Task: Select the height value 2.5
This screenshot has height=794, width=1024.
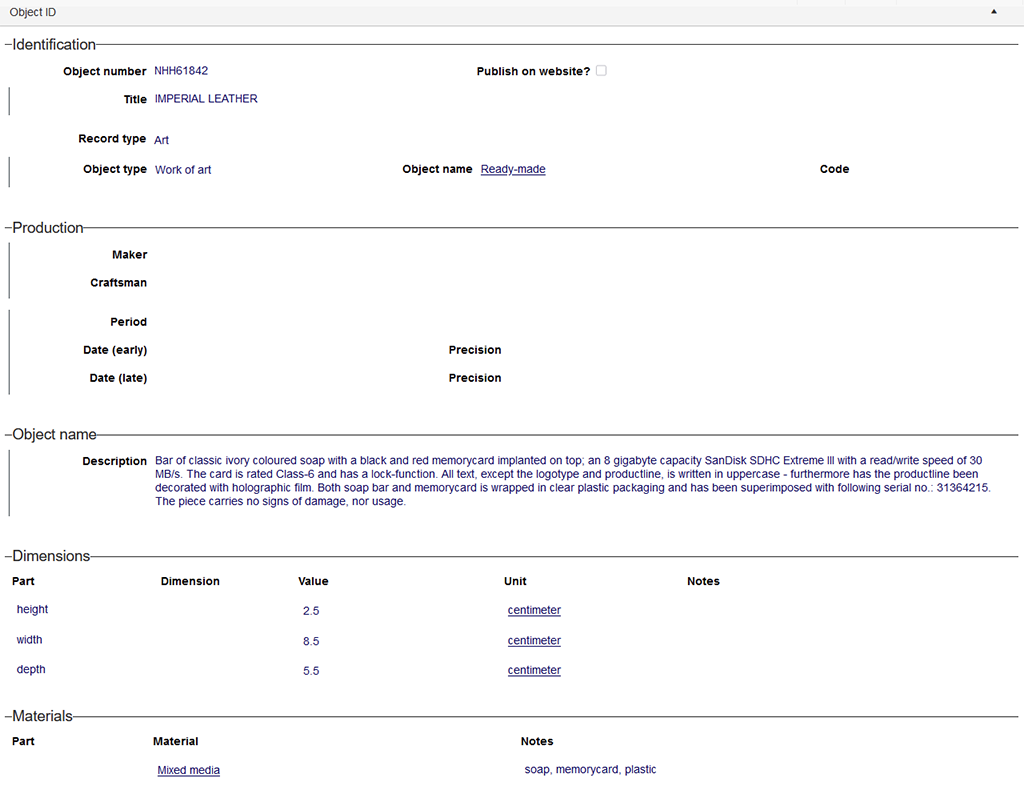Action: [311, 611]
